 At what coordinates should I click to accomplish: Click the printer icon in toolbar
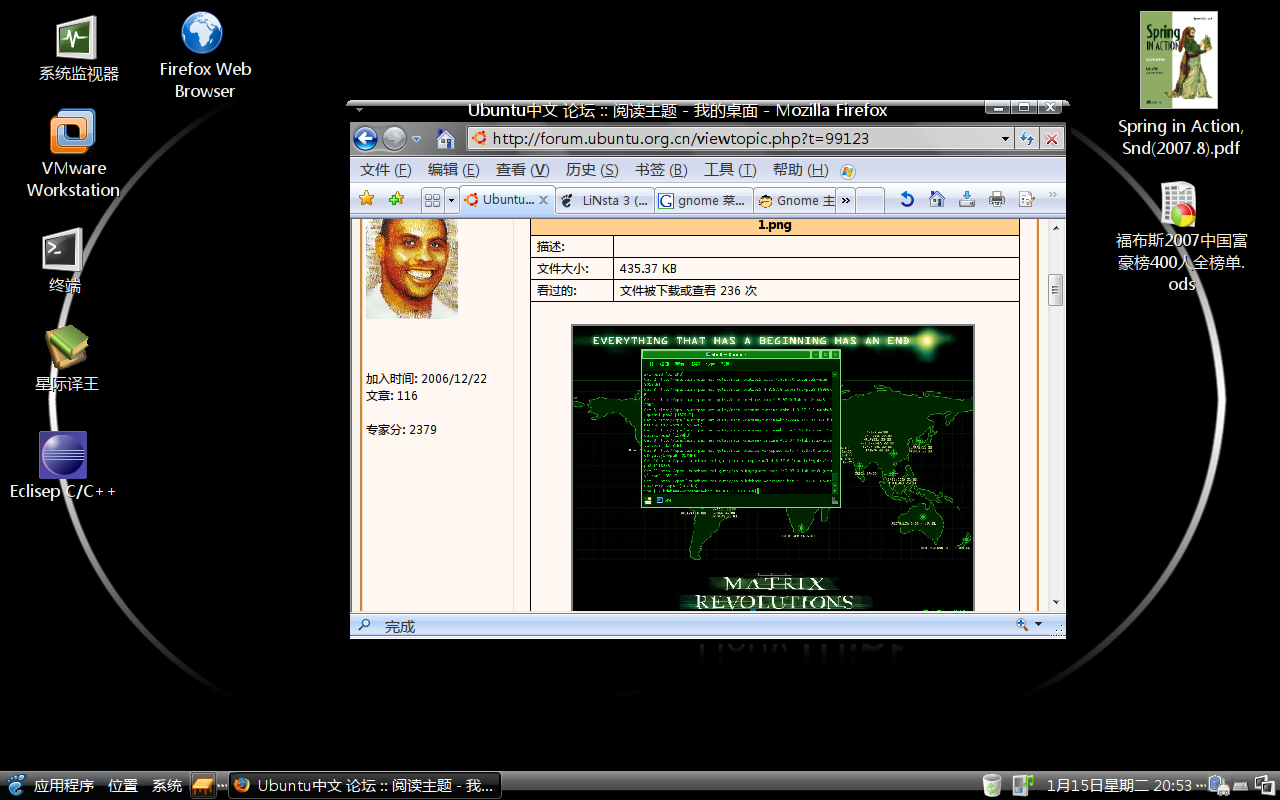[x=997, y=199]
